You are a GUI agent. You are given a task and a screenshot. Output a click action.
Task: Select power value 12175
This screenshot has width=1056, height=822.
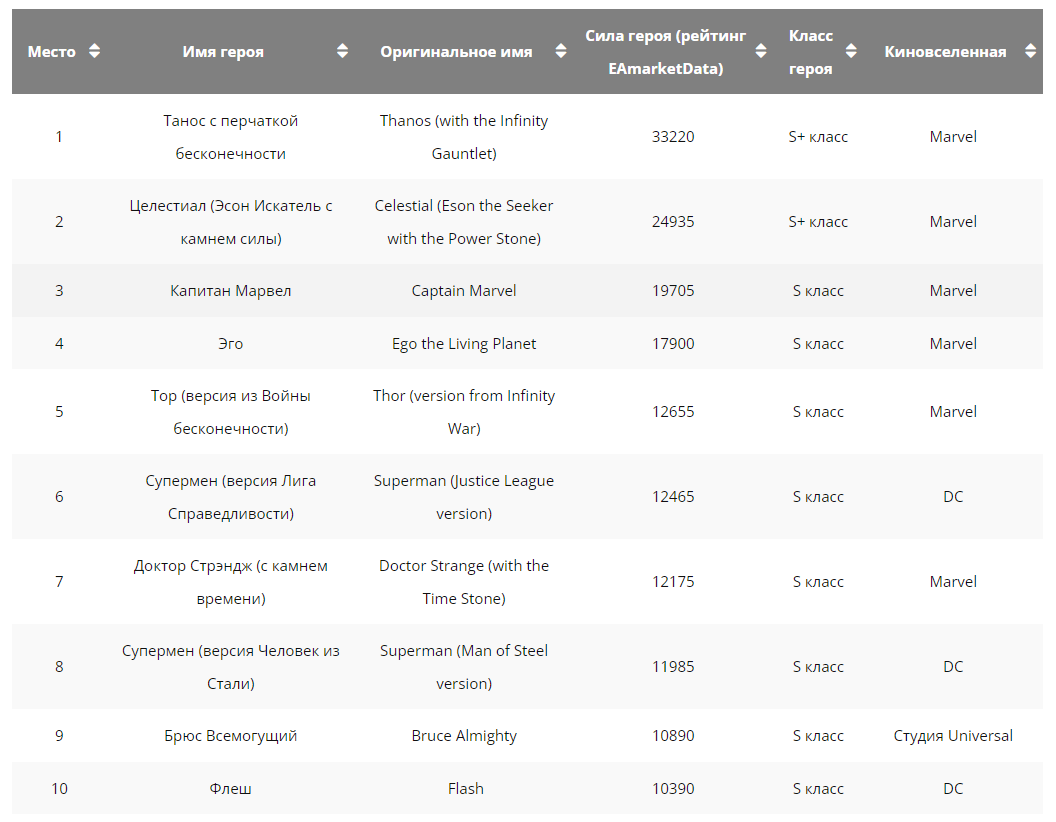[673, 582]
